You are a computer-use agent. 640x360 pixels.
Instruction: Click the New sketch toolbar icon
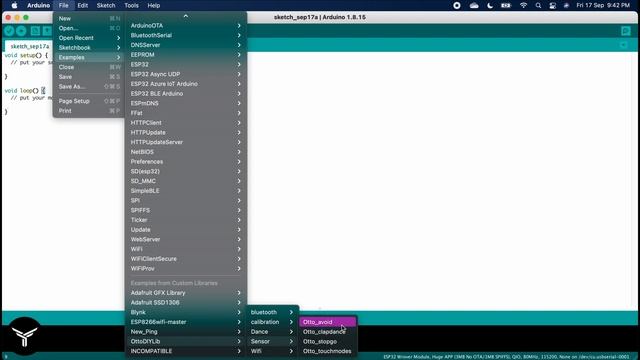tap(35, 31)
